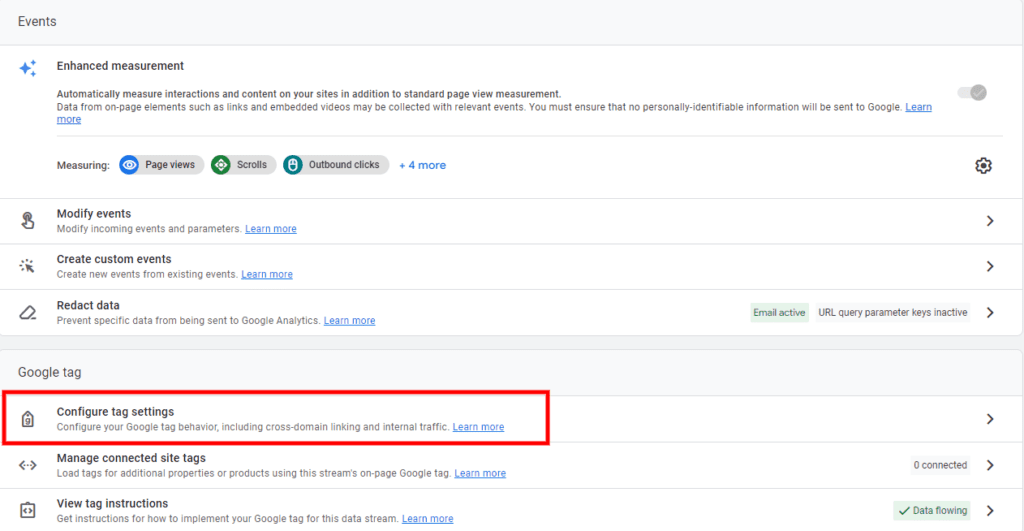Open Learn more link for connected site tags

(480, 474)
